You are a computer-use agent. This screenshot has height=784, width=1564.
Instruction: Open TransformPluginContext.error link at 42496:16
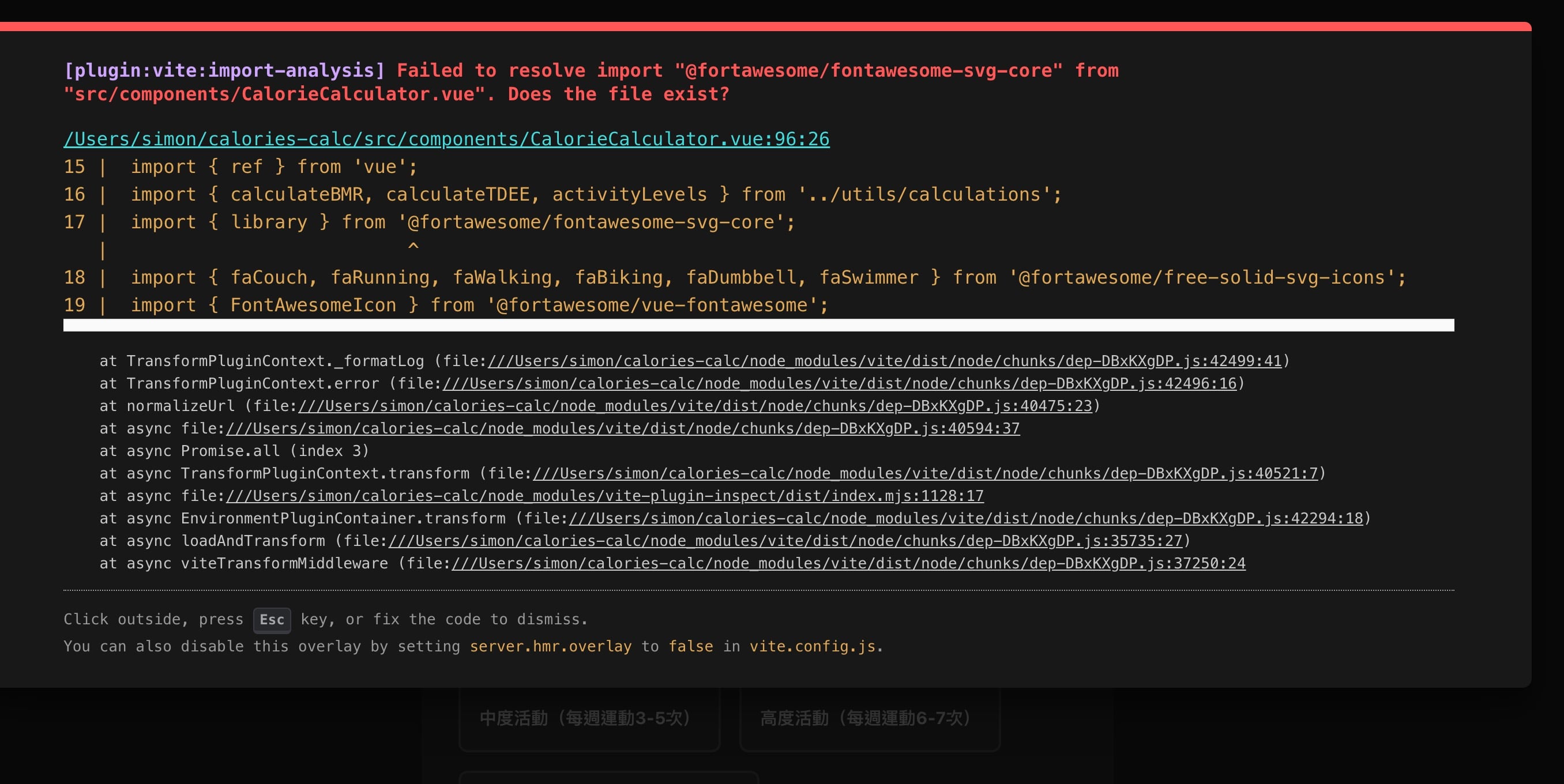coord(839,383)
